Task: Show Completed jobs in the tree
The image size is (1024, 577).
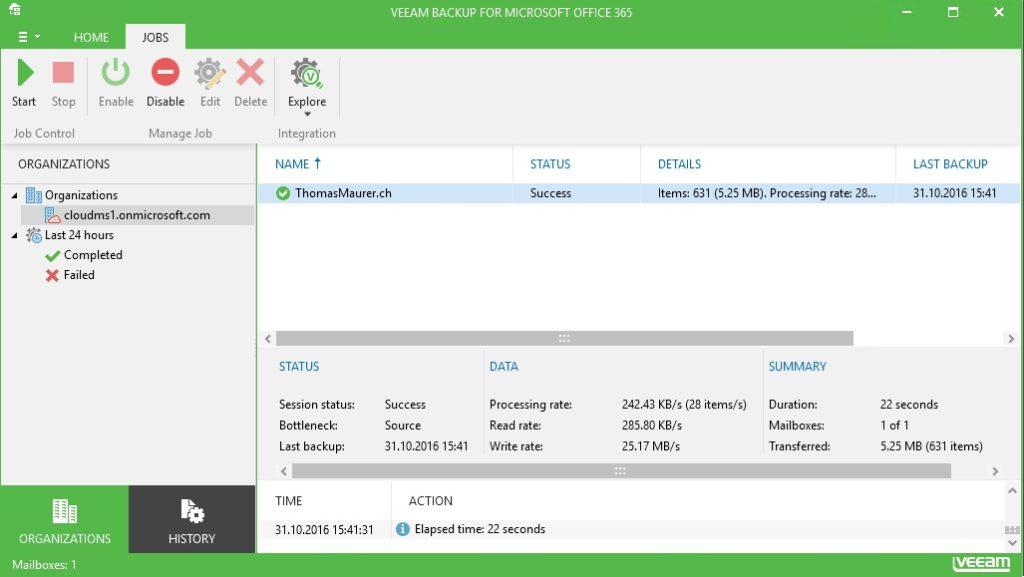Action: tap(93, 255)
